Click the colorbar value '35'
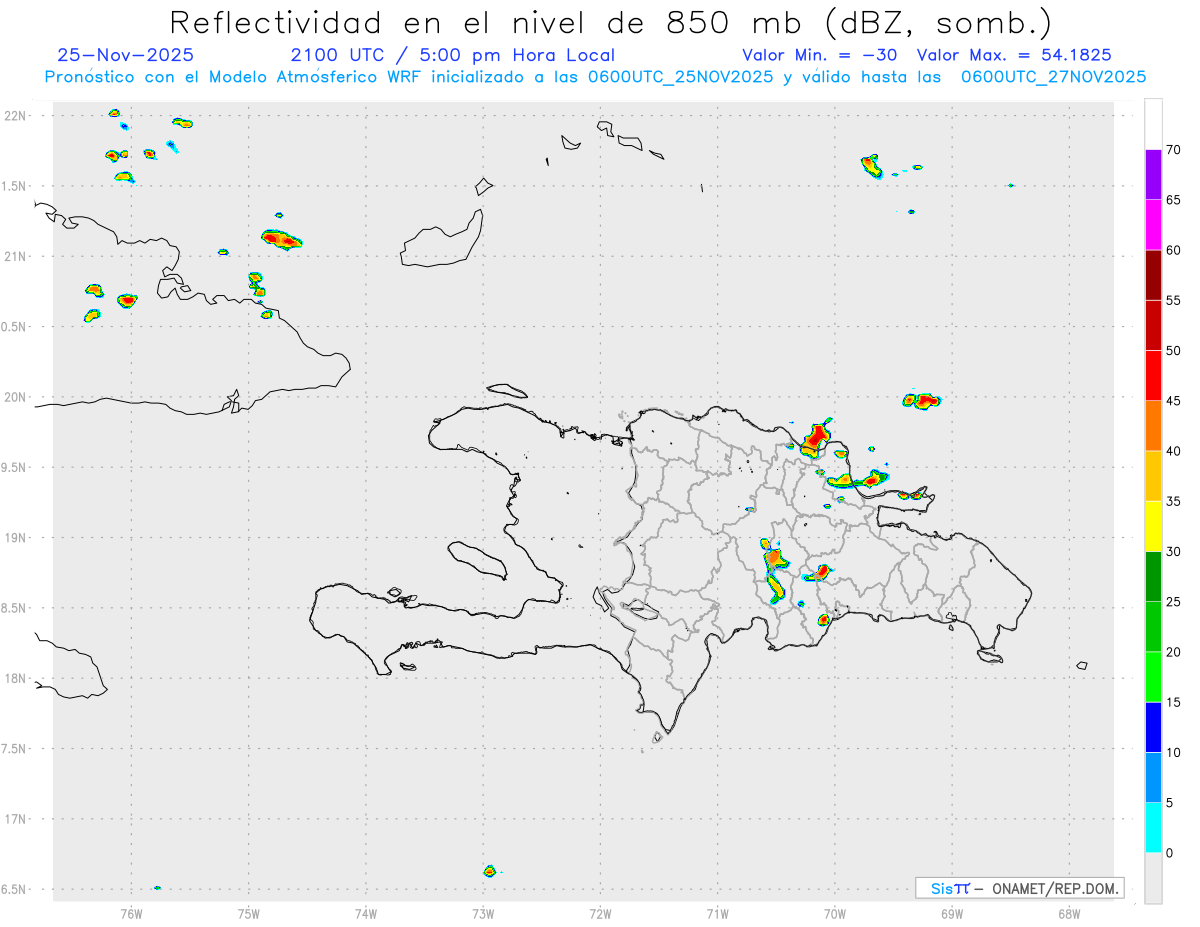The width and height of the screenshot is (1200, 927). click(x=1173, y=501)
